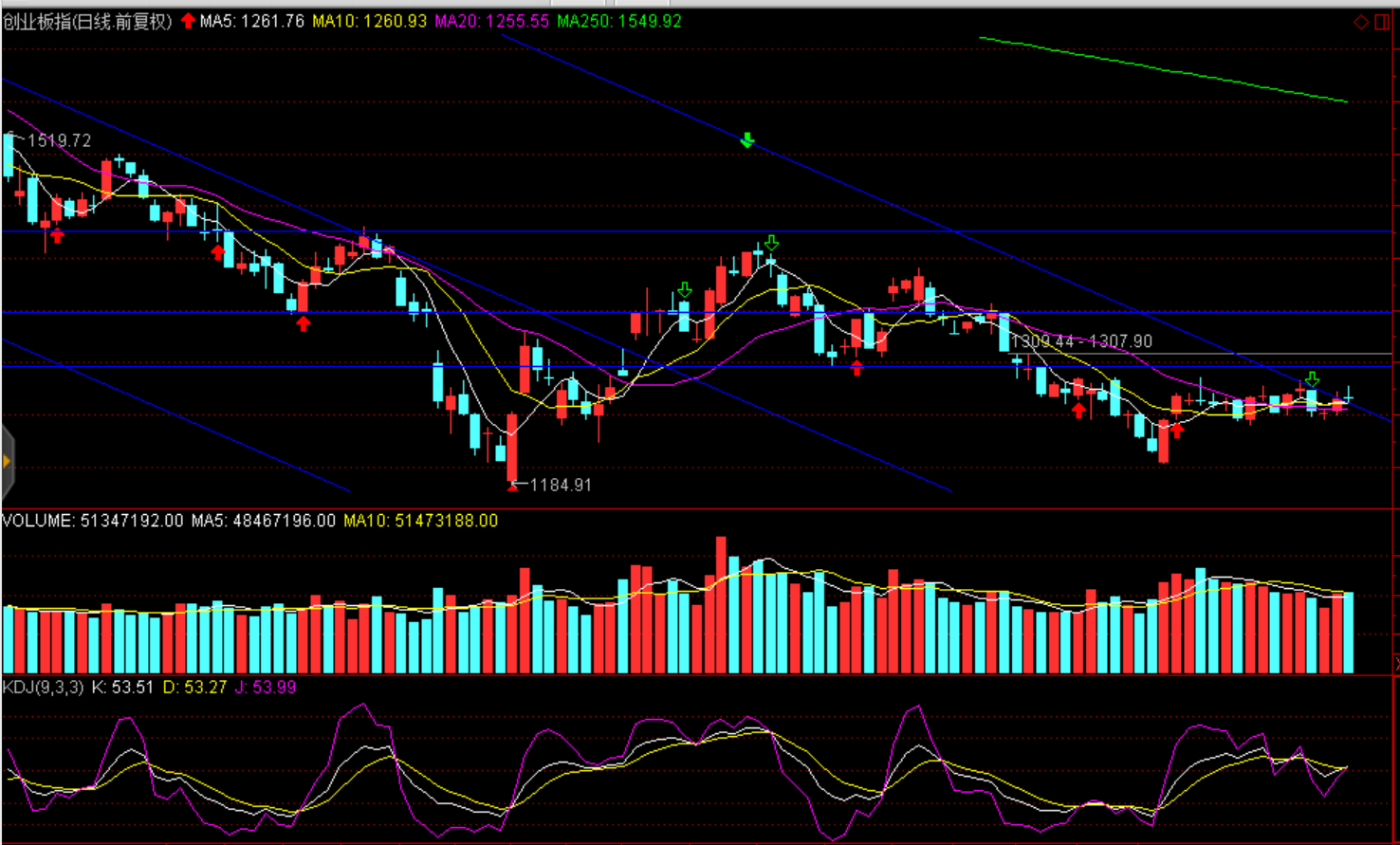Select the magenta MA20 moving average label

pos(491,21)
